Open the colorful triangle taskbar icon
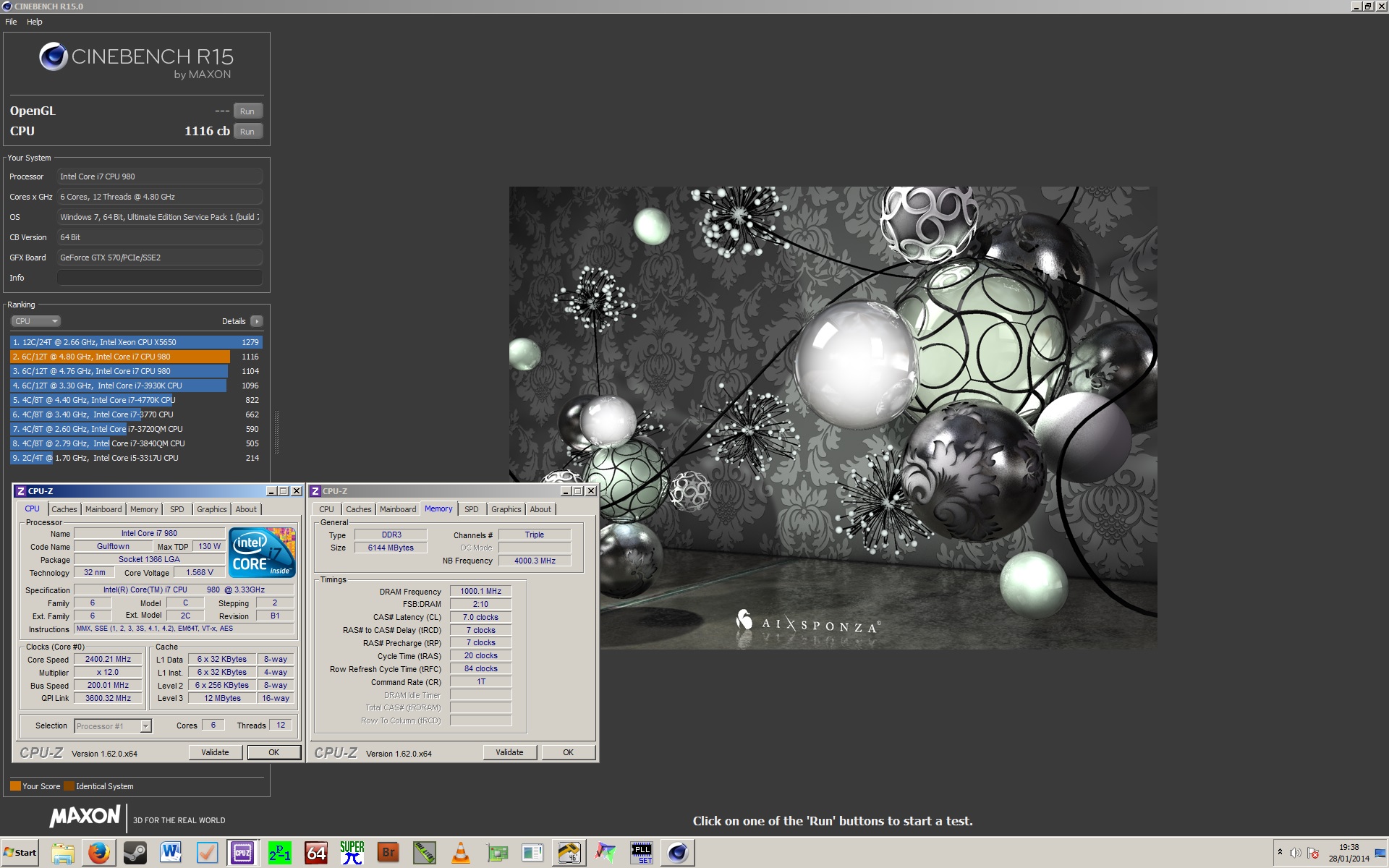1389x868 pixels. click(x=606, y=853)
